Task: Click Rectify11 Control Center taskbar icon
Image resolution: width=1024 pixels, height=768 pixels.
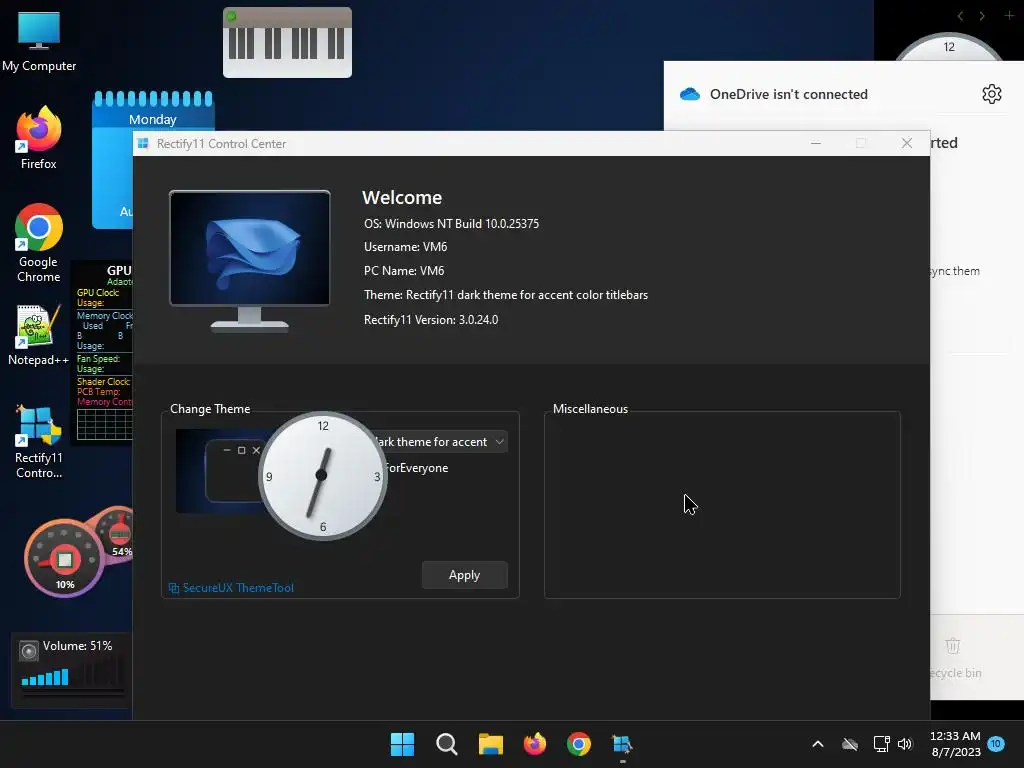Action: [x=622, y=744]
